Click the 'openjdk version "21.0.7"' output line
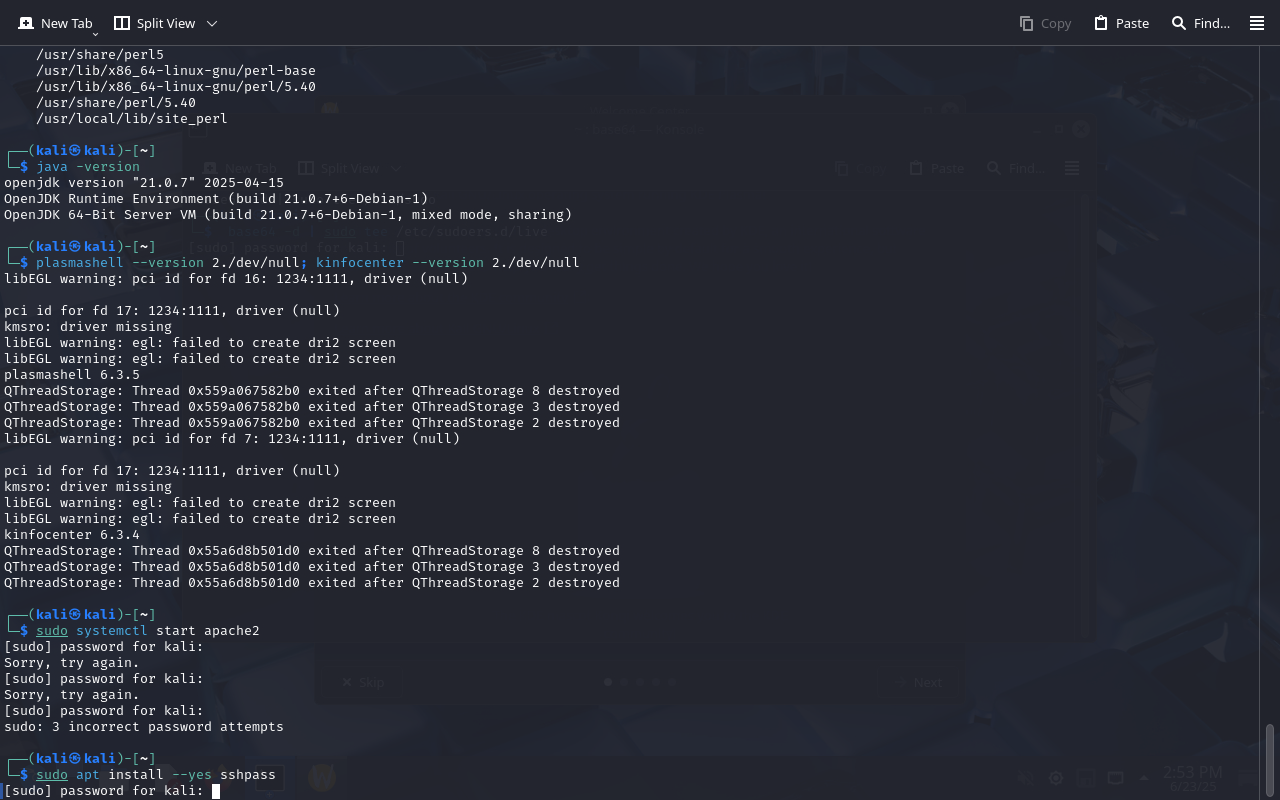 point(144,183)
